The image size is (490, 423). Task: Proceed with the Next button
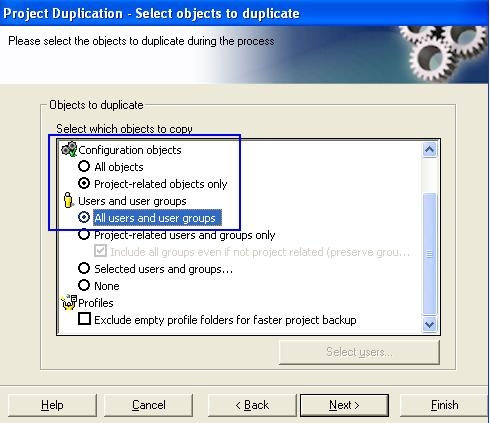click(x=344, y=405)
